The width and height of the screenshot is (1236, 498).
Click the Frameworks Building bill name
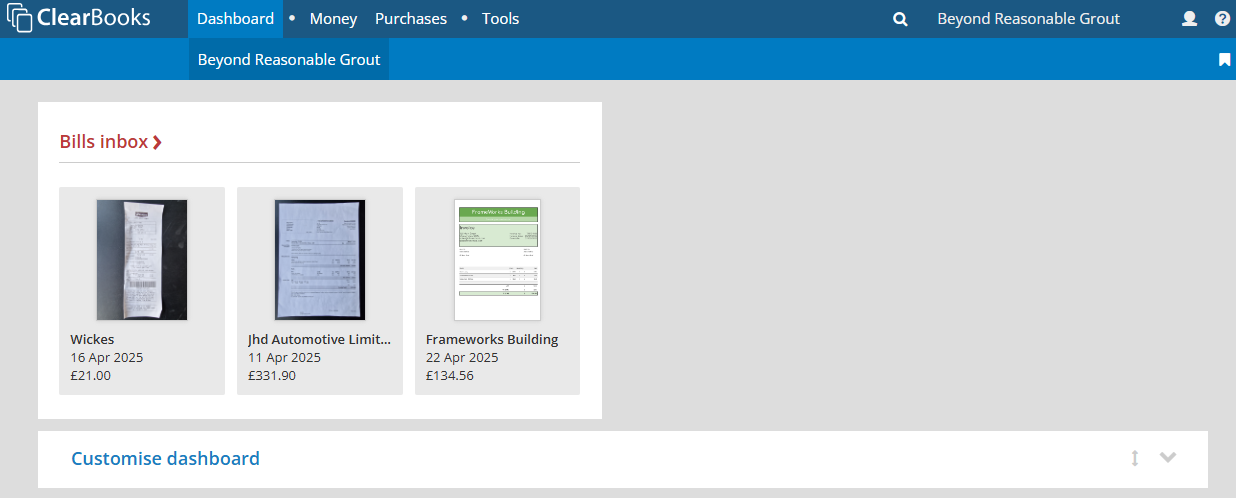492,339
